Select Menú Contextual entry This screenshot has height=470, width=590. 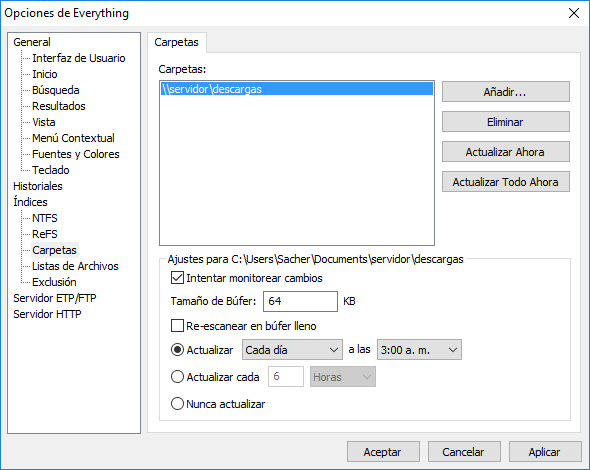[x=73, y=138]
